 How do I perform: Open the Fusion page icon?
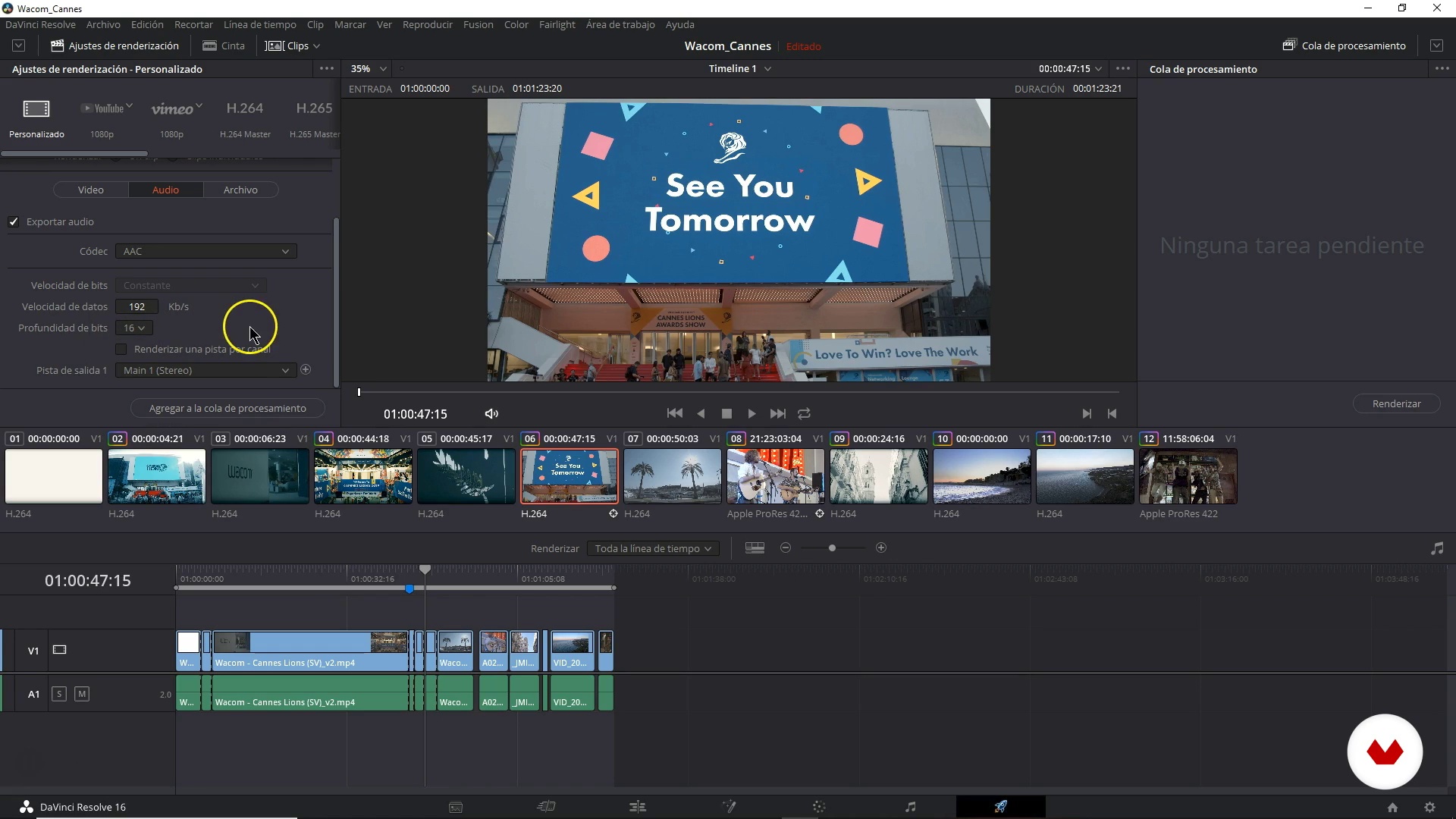click(x=729, y=807)
